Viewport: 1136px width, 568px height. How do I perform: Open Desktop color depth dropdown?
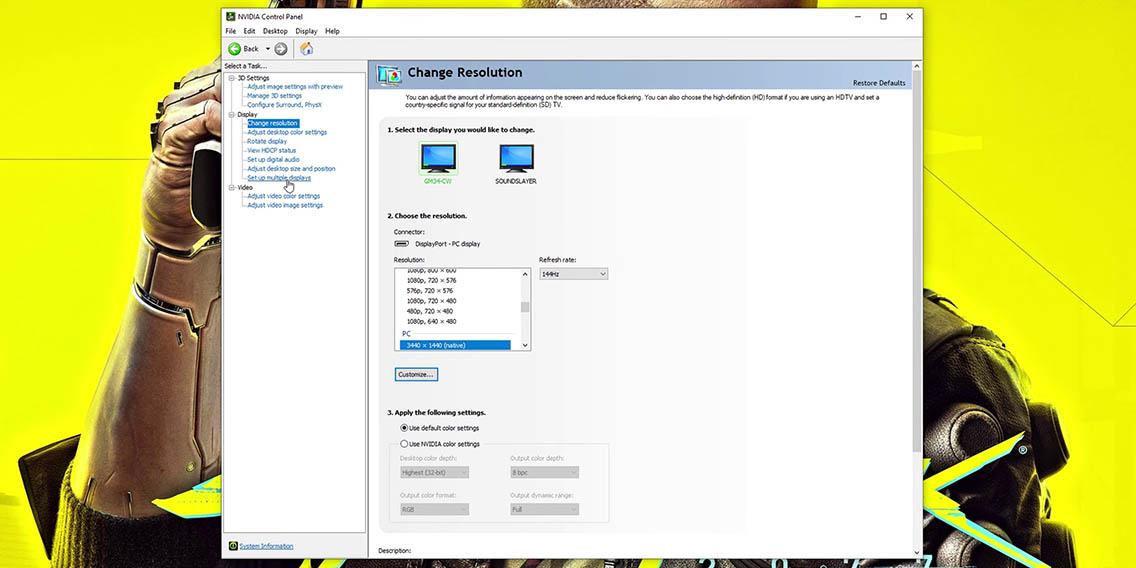(435, 472)
